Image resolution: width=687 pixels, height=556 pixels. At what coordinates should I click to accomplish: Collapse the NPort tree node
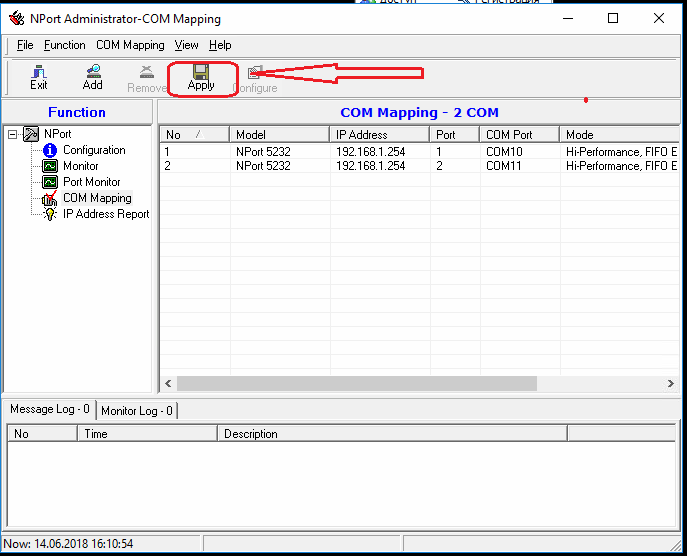click(13, 134)
